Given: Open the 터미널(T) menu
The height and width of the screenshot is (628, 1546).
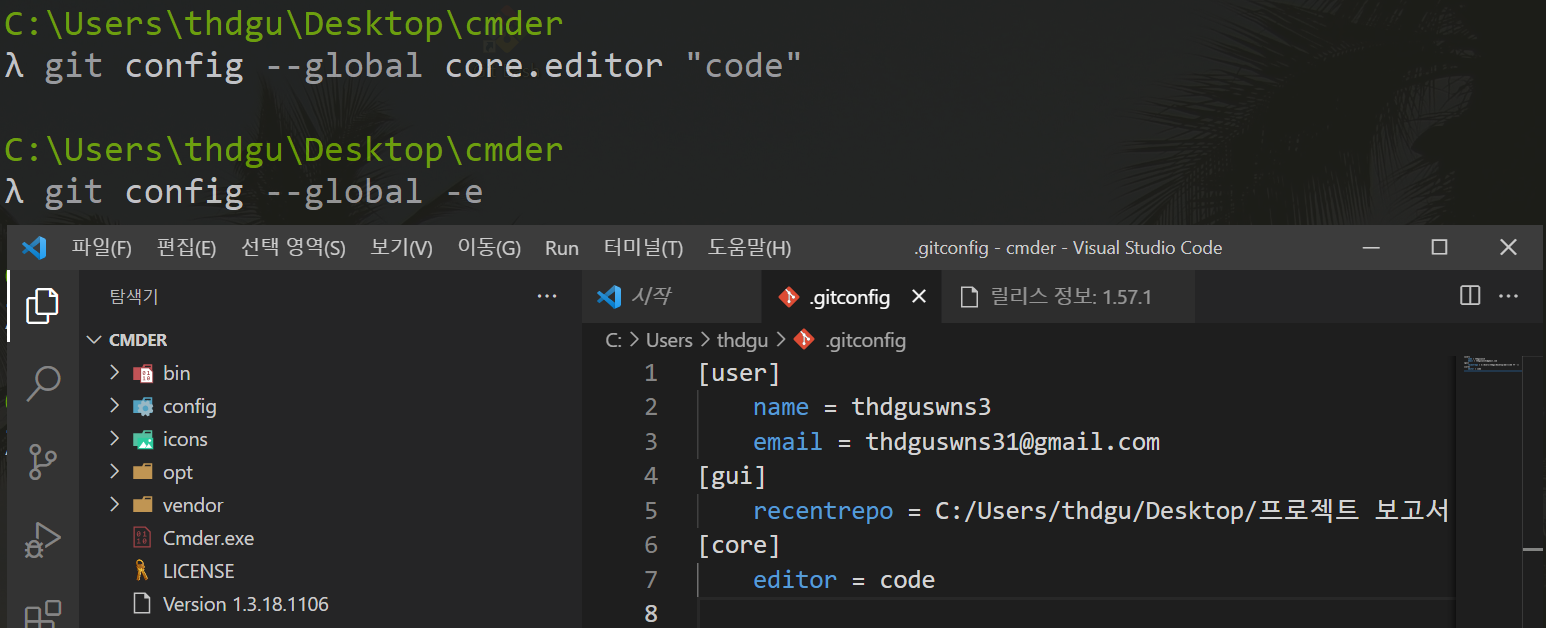Looking at the screenshot, I should pyautogui.click(x=643, y=248).
